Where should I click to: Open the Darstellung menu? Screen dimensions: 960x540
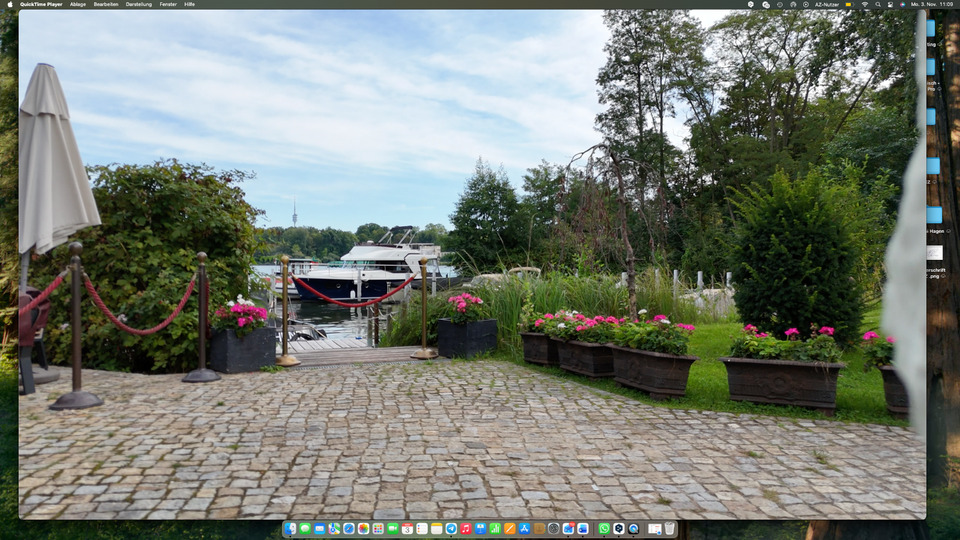[x=139, y=4]
